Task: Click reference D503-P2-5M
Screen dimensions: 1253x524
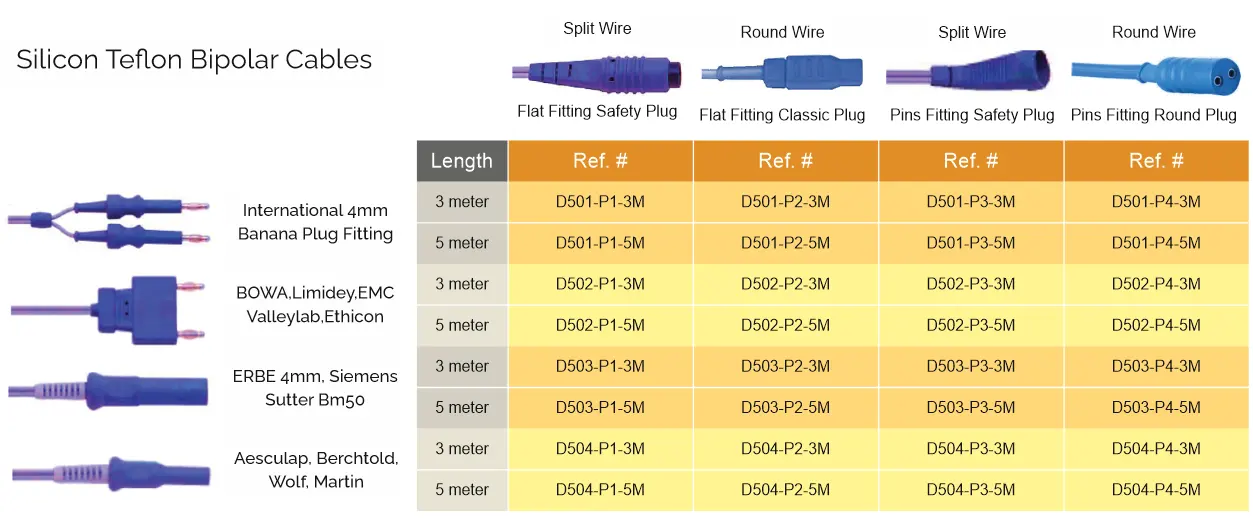Action: pyautogui.click(x=785, y=407)
